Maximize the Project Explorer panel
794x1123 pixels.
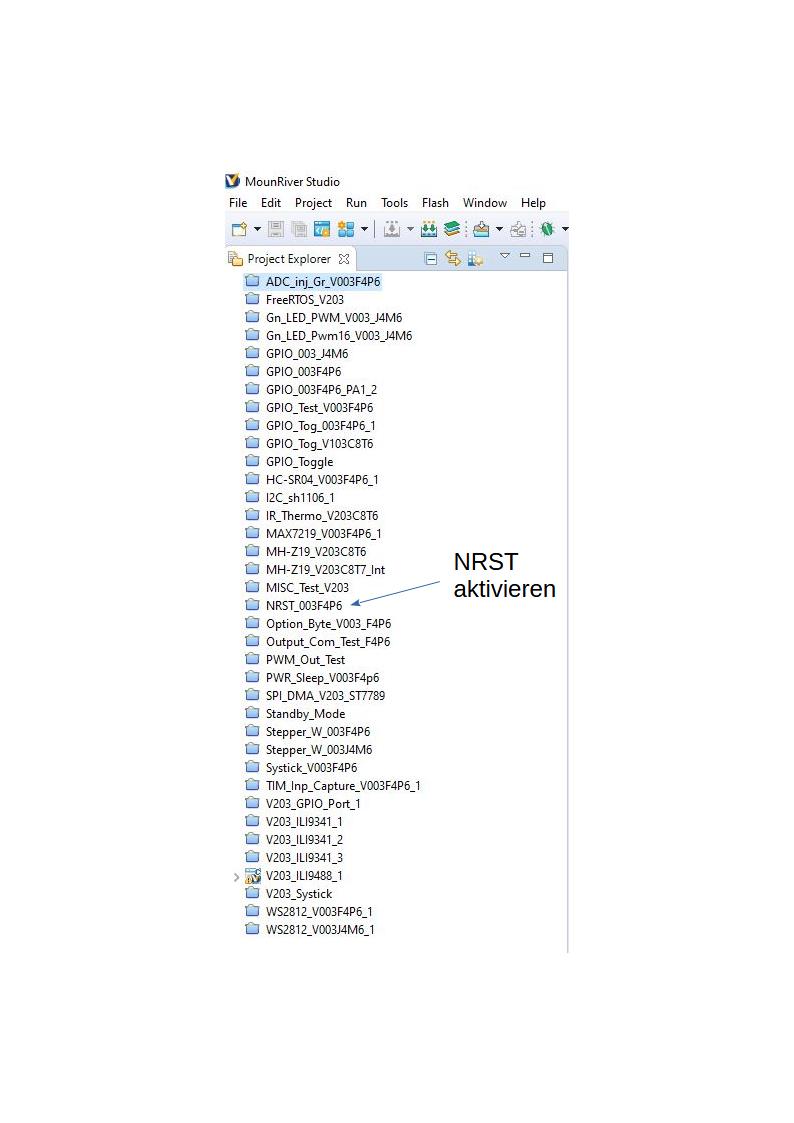pyautogui.click(x=548, y=258)
